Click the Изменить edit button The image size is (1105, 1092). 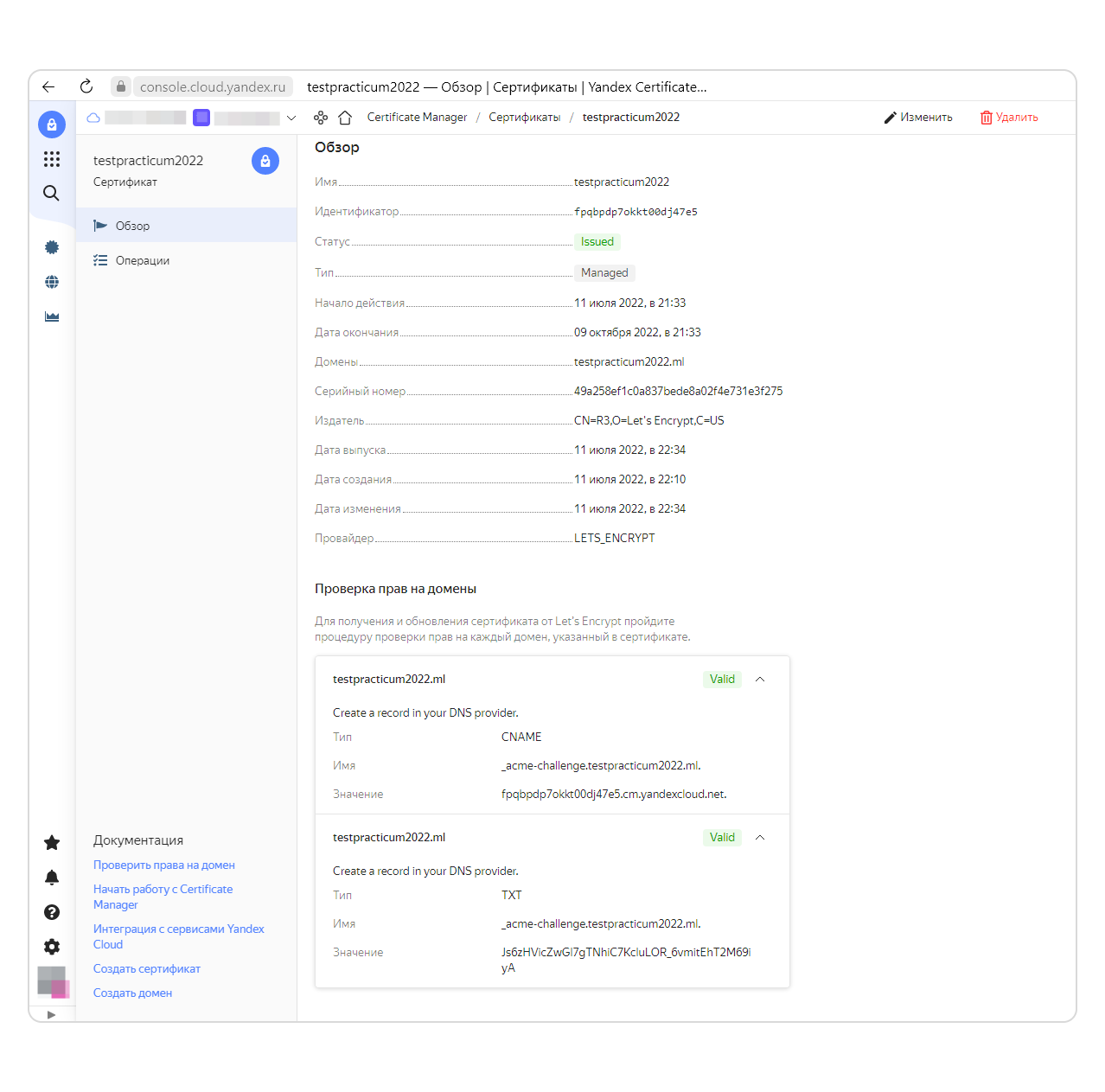click(918, 118)
